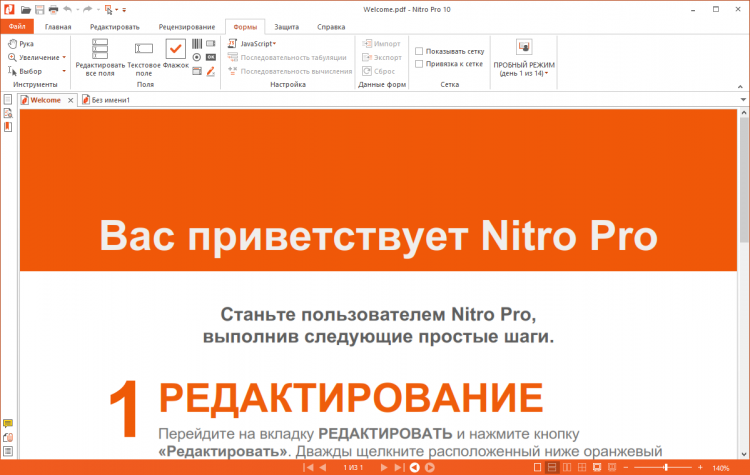Go to next view with round forward arrow
750x475 pixels.
pos(430,467)
